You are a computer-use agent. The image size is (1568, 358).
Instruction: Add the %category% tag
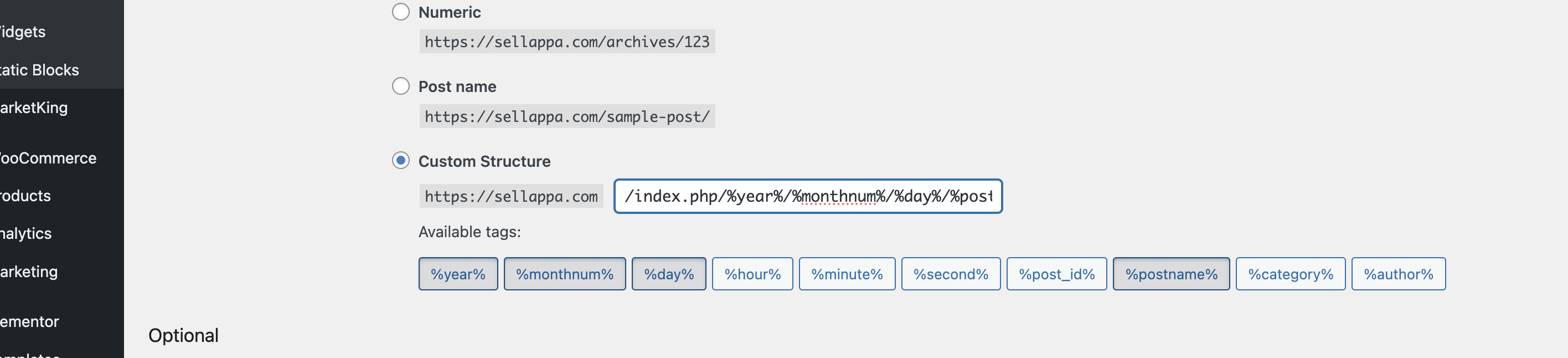coord(1291,274)
